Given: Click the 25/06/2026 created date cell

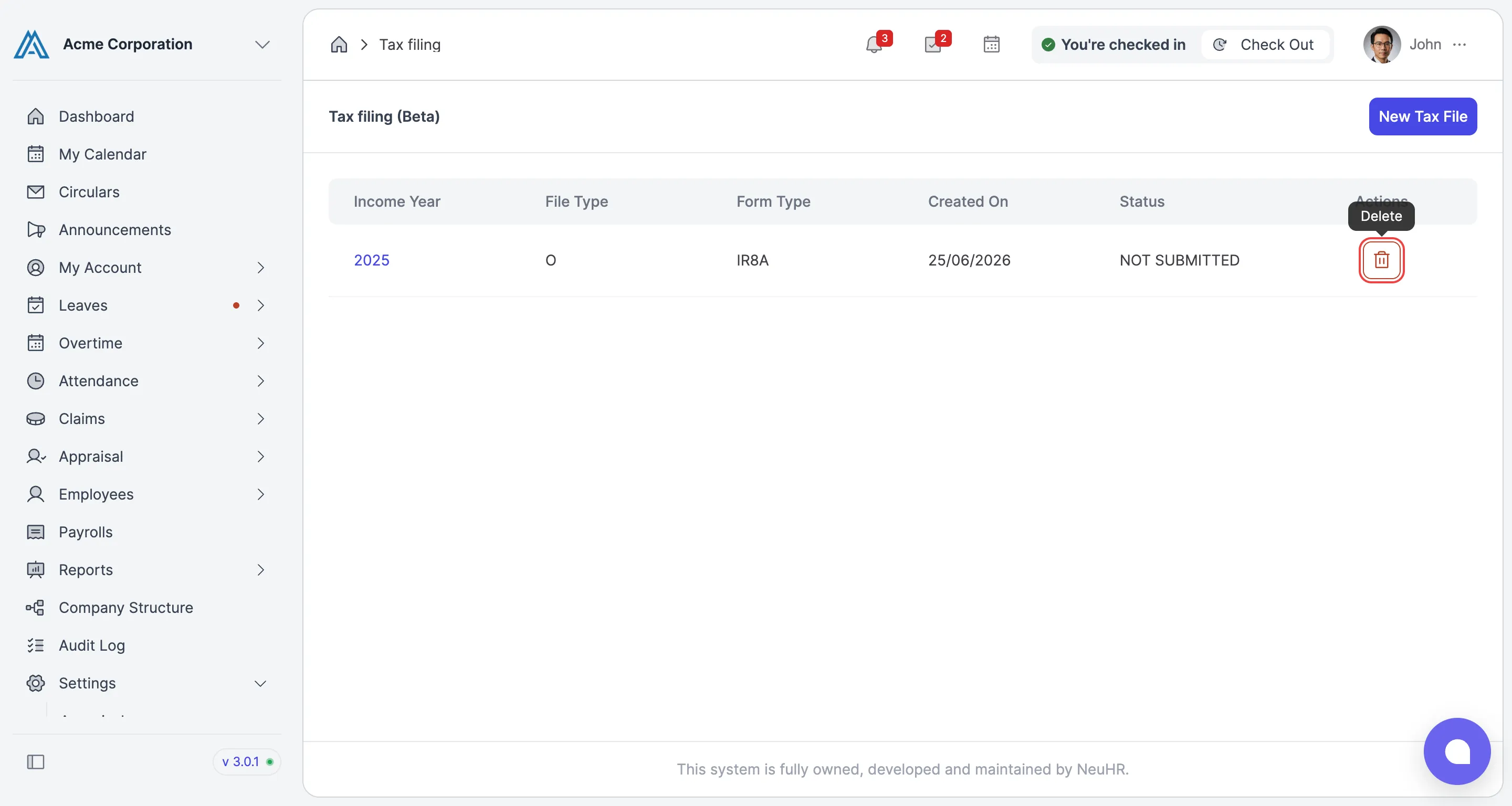Looking at the screenshot, I should [x=969, y=260].
